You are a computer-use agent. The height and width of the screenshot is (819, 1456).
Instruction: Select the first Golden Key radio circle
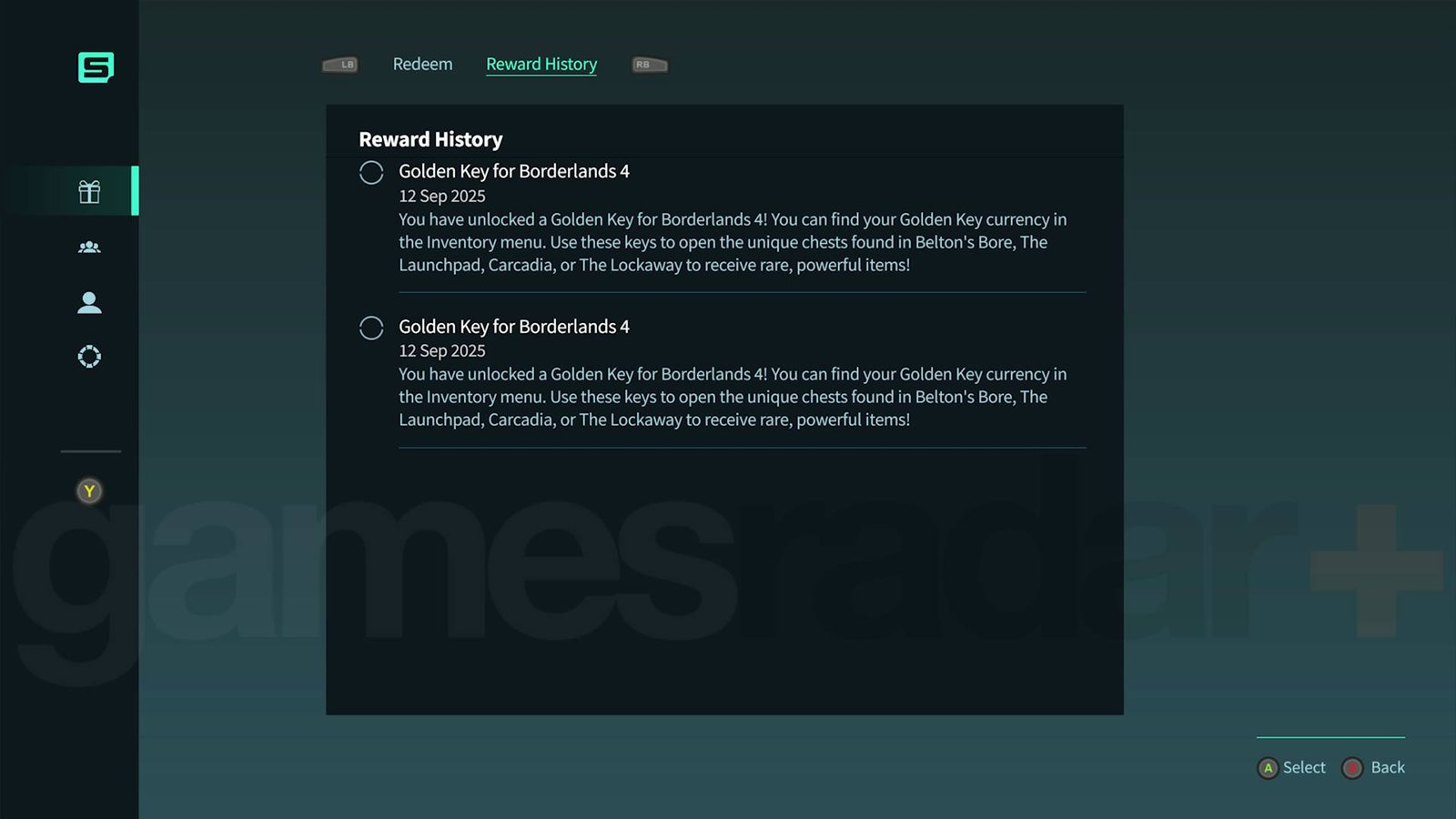pos(371,172)
